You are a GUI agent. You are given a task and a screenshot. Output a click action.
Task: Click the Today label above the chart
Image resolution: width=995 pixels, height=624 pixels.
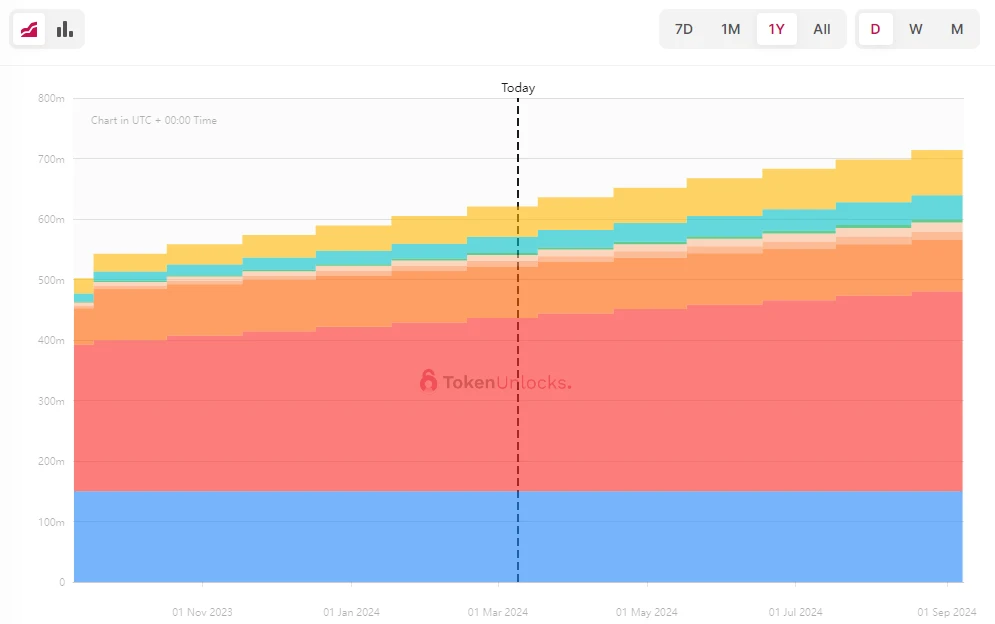[518, 88]
